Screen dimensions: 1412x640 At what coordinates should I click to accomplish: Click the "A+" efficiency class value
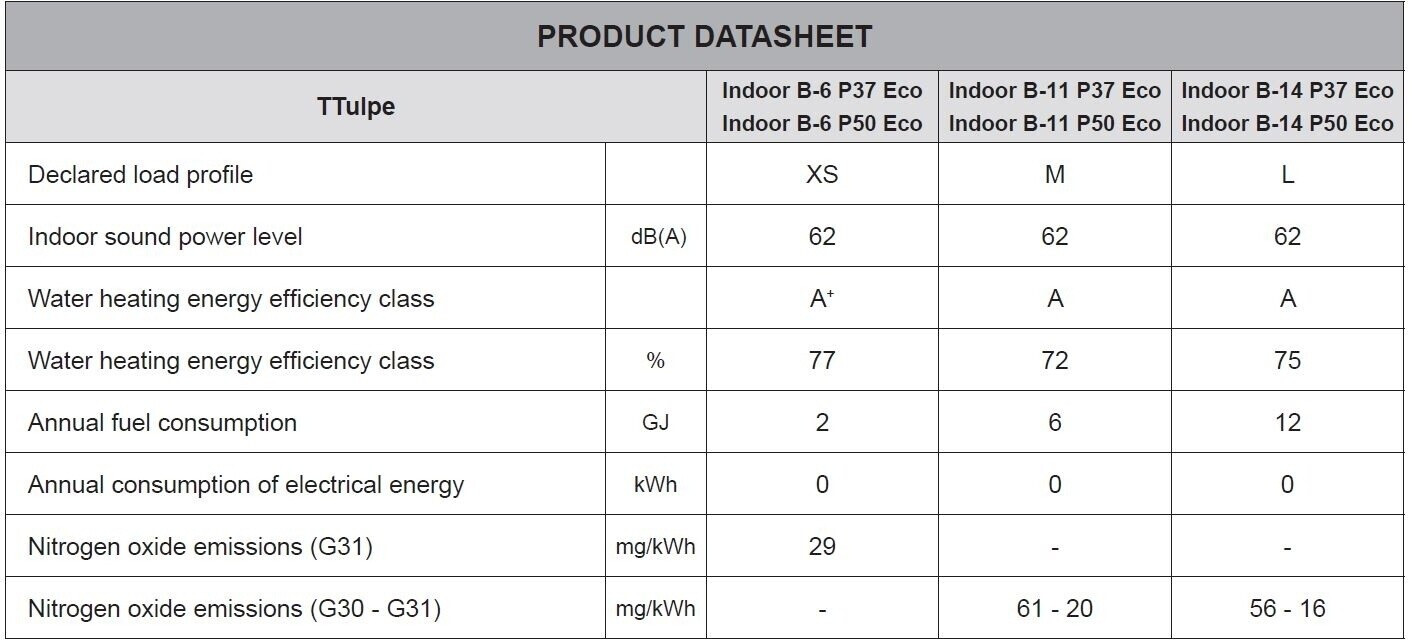tap(822, 299)
